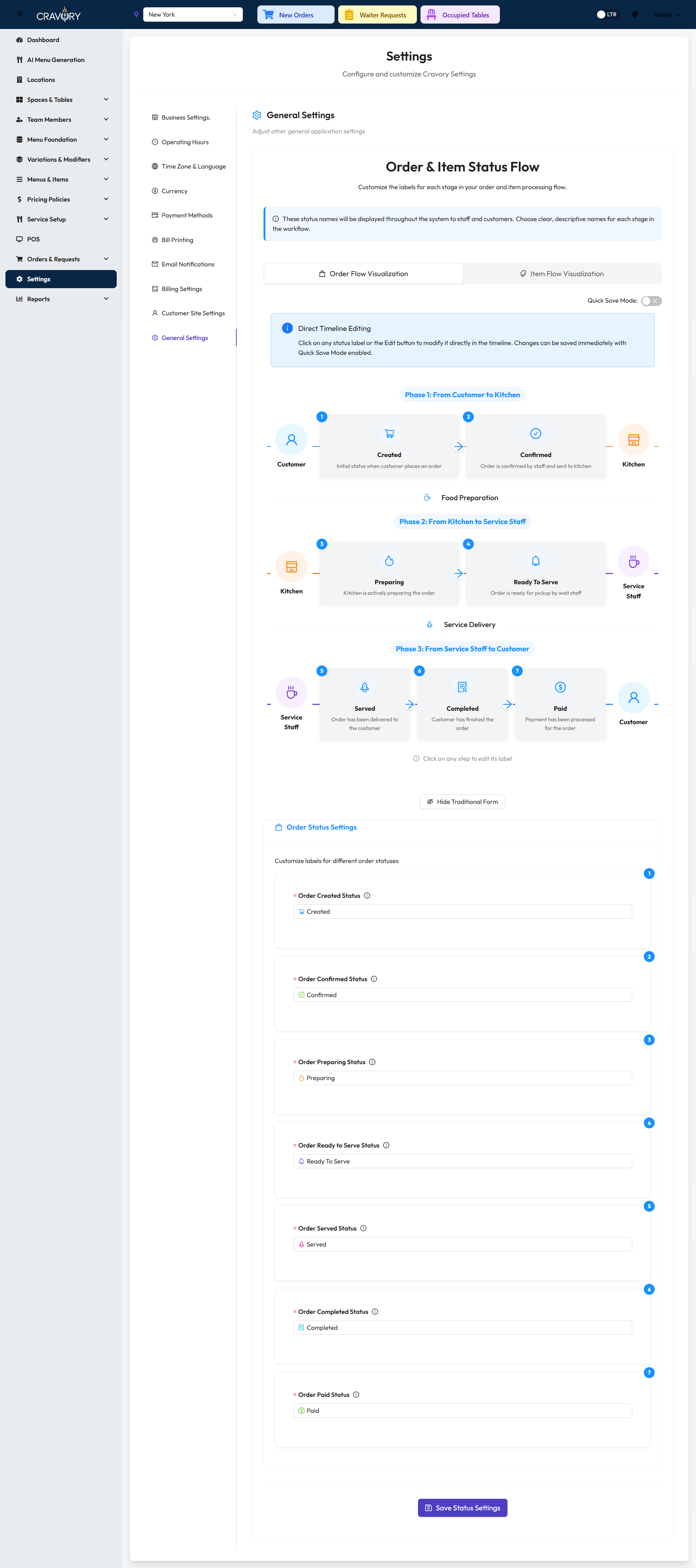696x1568 pixels.
Task: Click the Preparing step flame icon
Action: coord(389,561)
